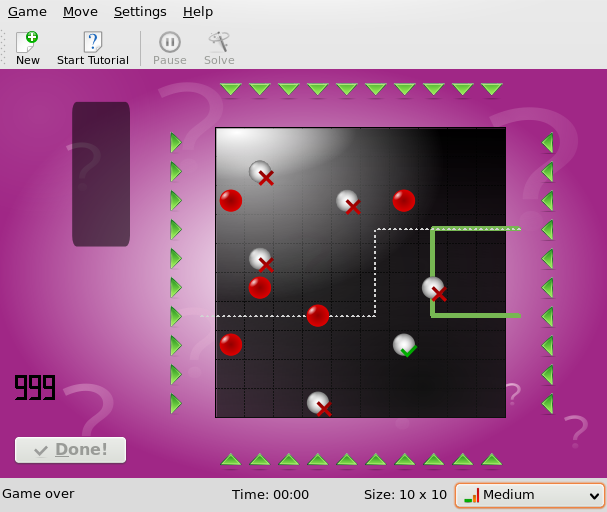Click the red ball in row three, seventh column

[404, 201]
